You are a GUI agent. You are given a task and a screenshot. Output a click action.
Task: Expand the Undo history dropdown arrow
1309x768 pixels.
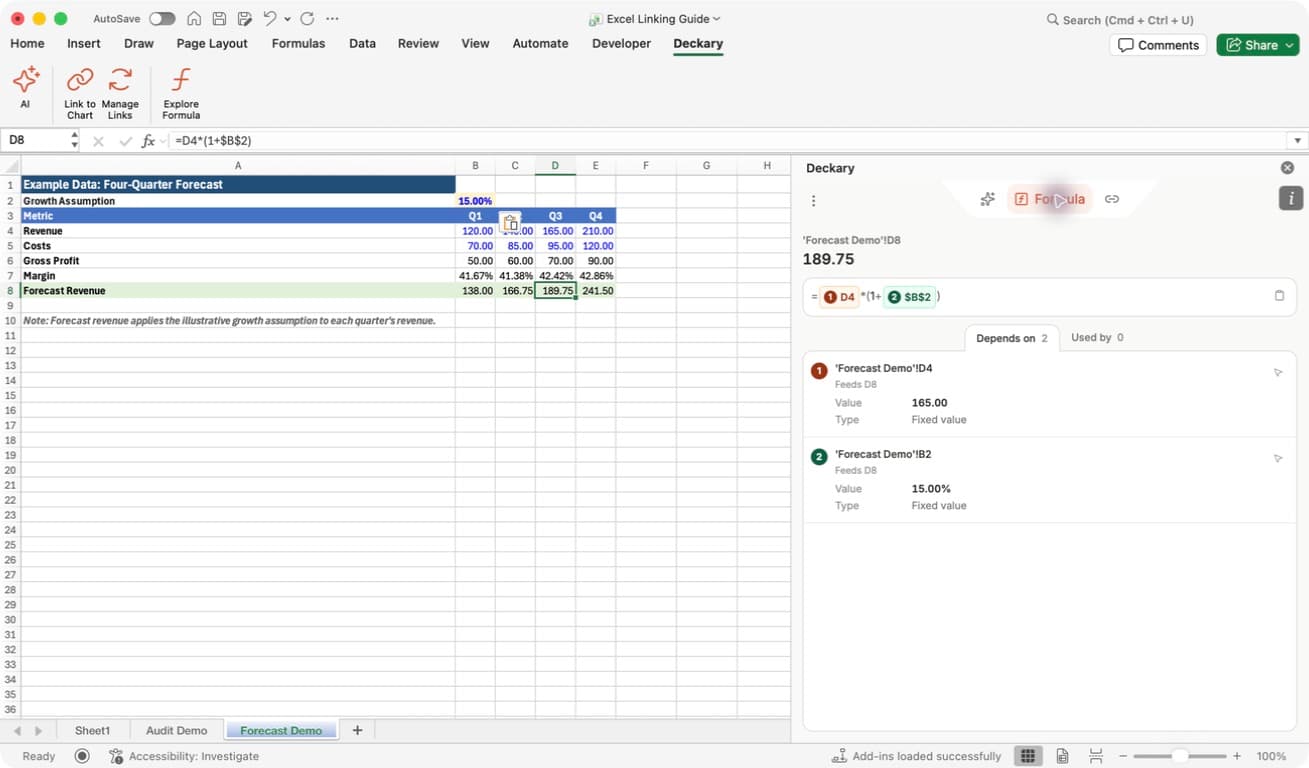(288, 19)
